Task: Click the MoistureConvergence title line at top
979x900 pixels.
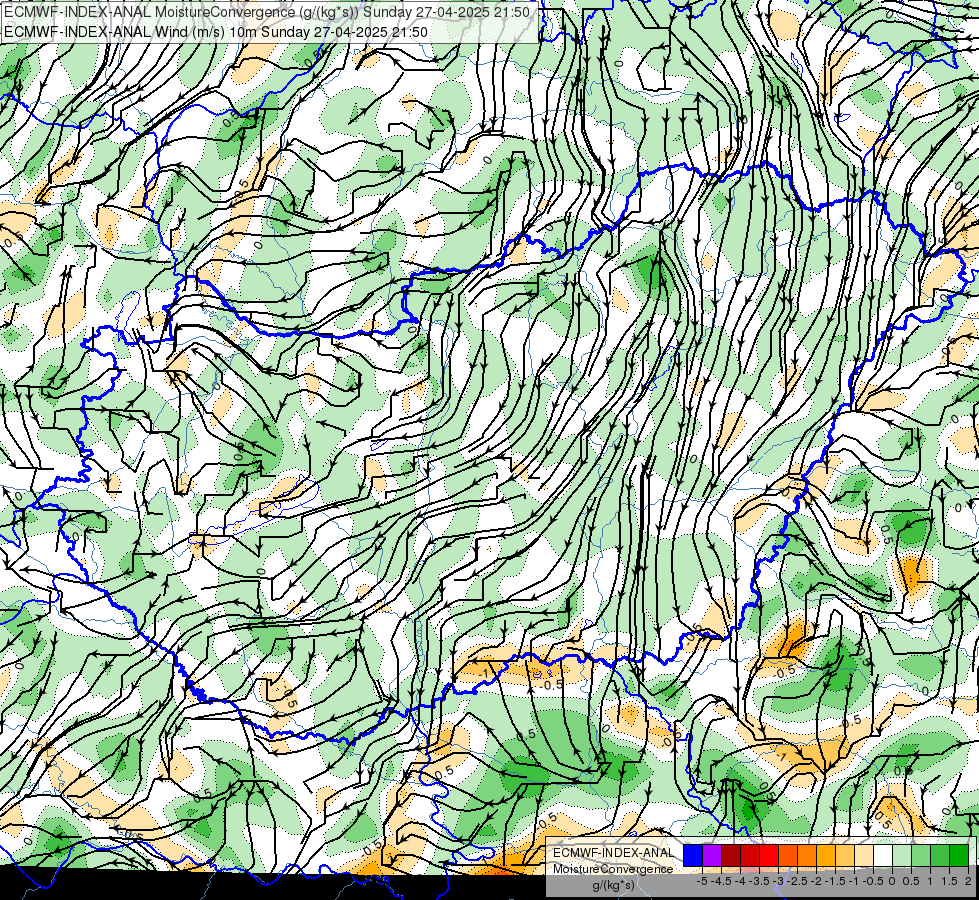Action: tap(267, 12)
